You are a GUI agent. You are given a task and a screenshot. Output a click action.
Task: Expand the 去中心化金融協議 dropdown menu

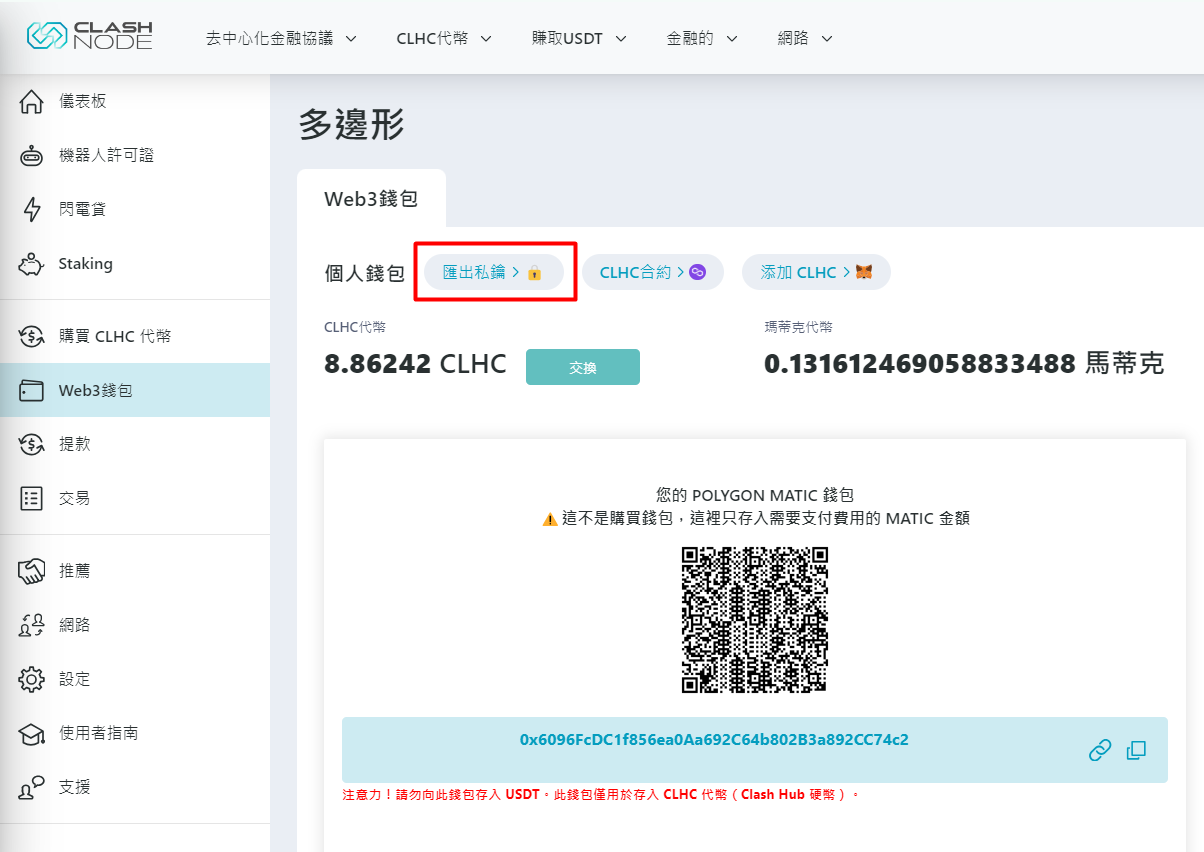pos(281,38)
